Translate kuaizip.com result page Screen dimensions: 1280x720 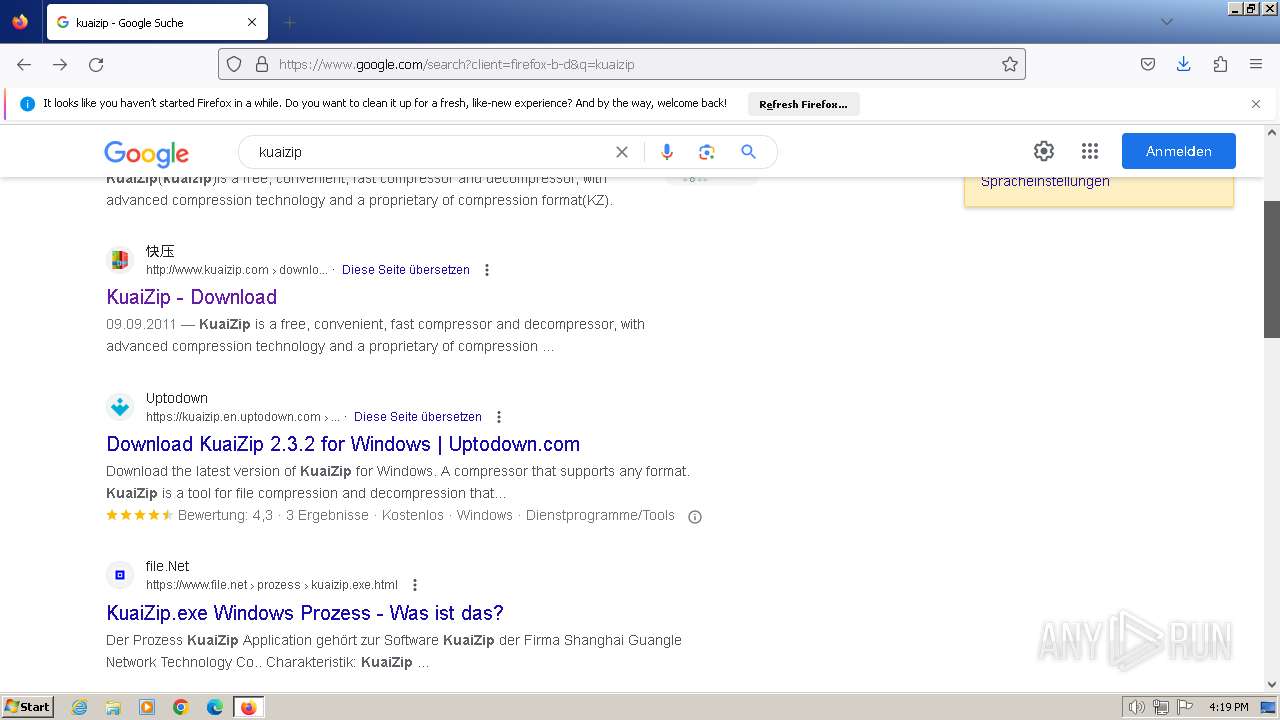[x=406, y=270]
